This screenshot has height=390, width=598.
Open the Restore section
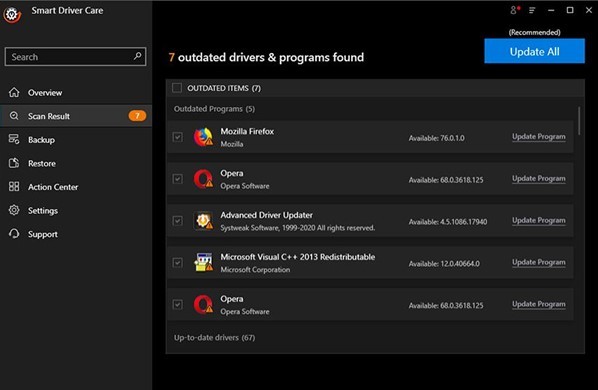point(76,163)
